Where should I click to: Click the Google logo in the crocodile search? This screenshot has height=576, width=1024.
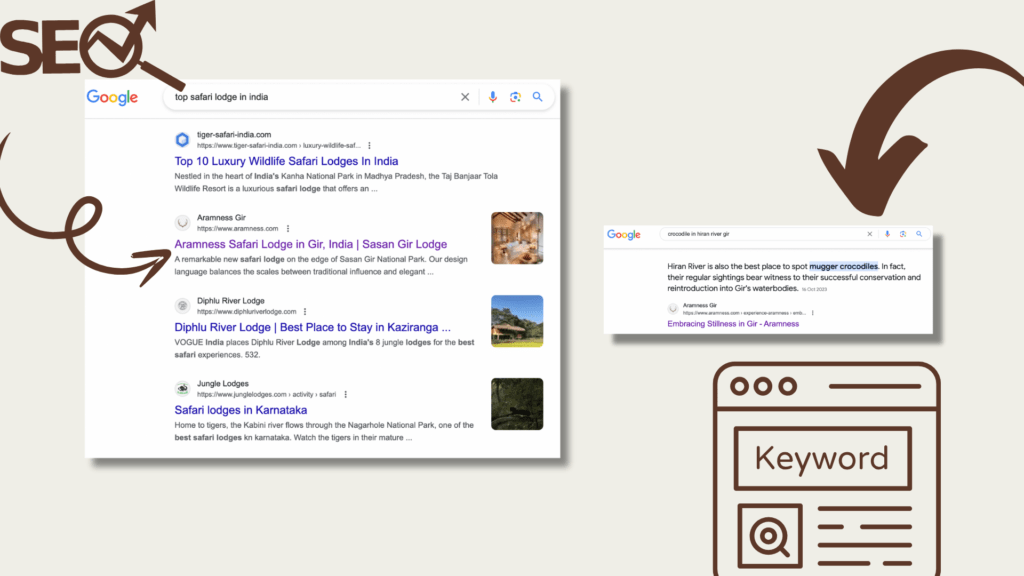point(624,234)
